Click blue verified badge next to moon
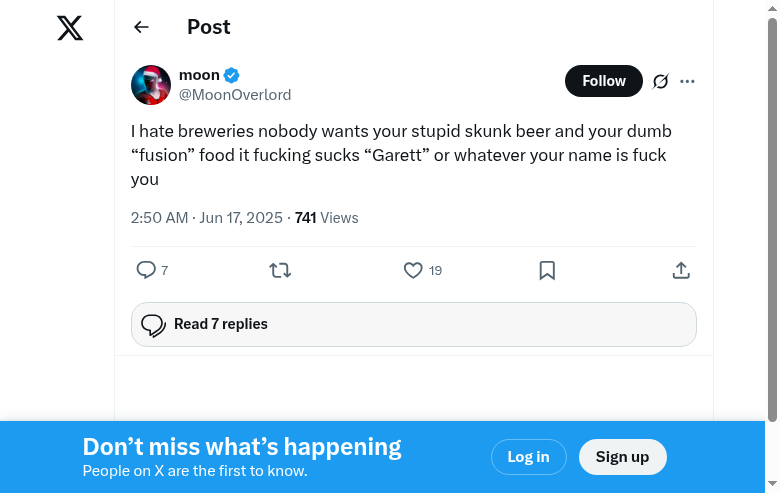Screen dimensions: 780x493 click(x=231, y=75)
